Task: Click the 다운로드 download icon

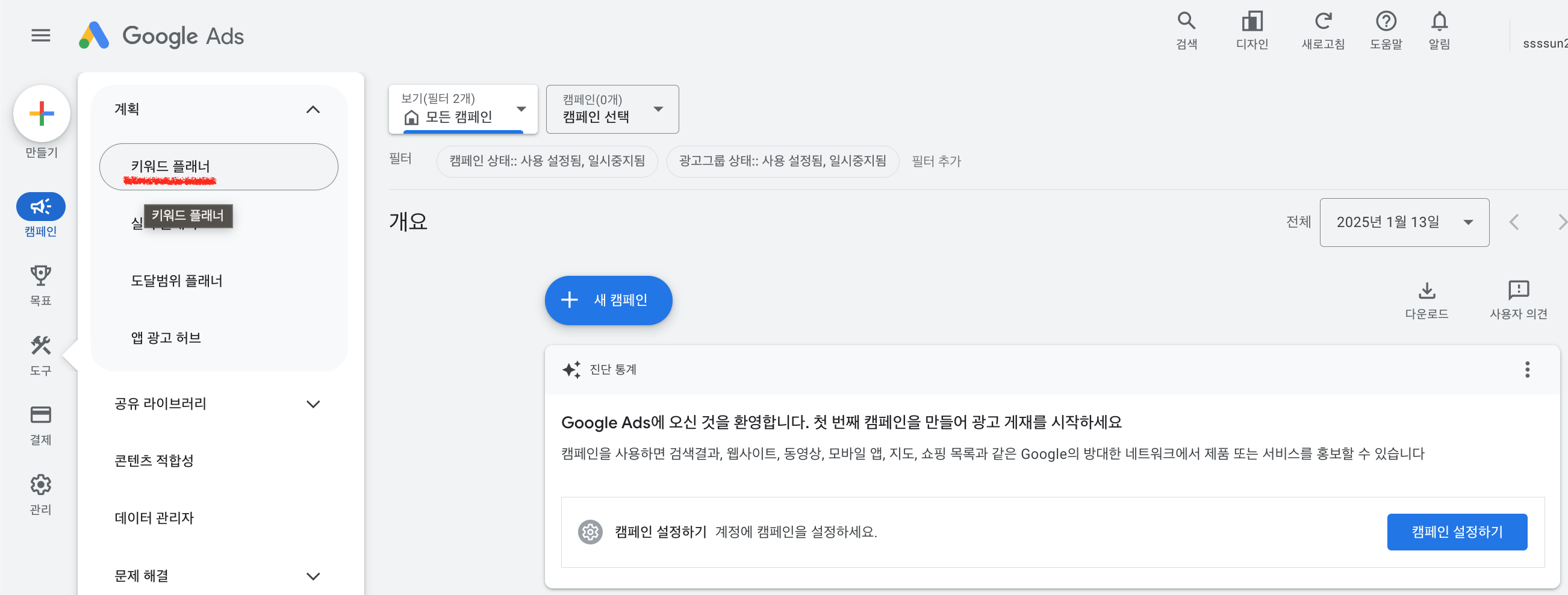Action: [x=1426, y=290]
